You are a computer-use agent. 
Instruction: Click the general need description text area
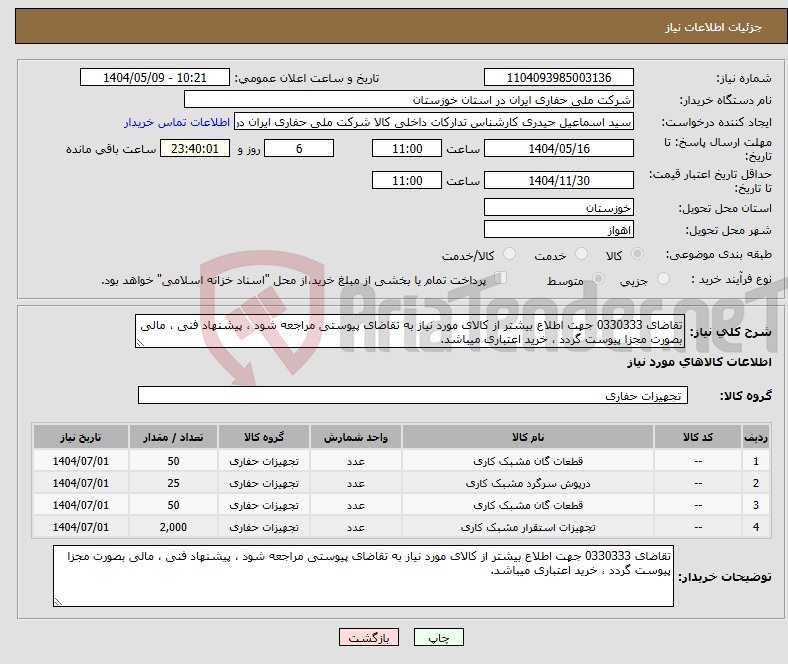pyautogui.click(x=410, y=331)
